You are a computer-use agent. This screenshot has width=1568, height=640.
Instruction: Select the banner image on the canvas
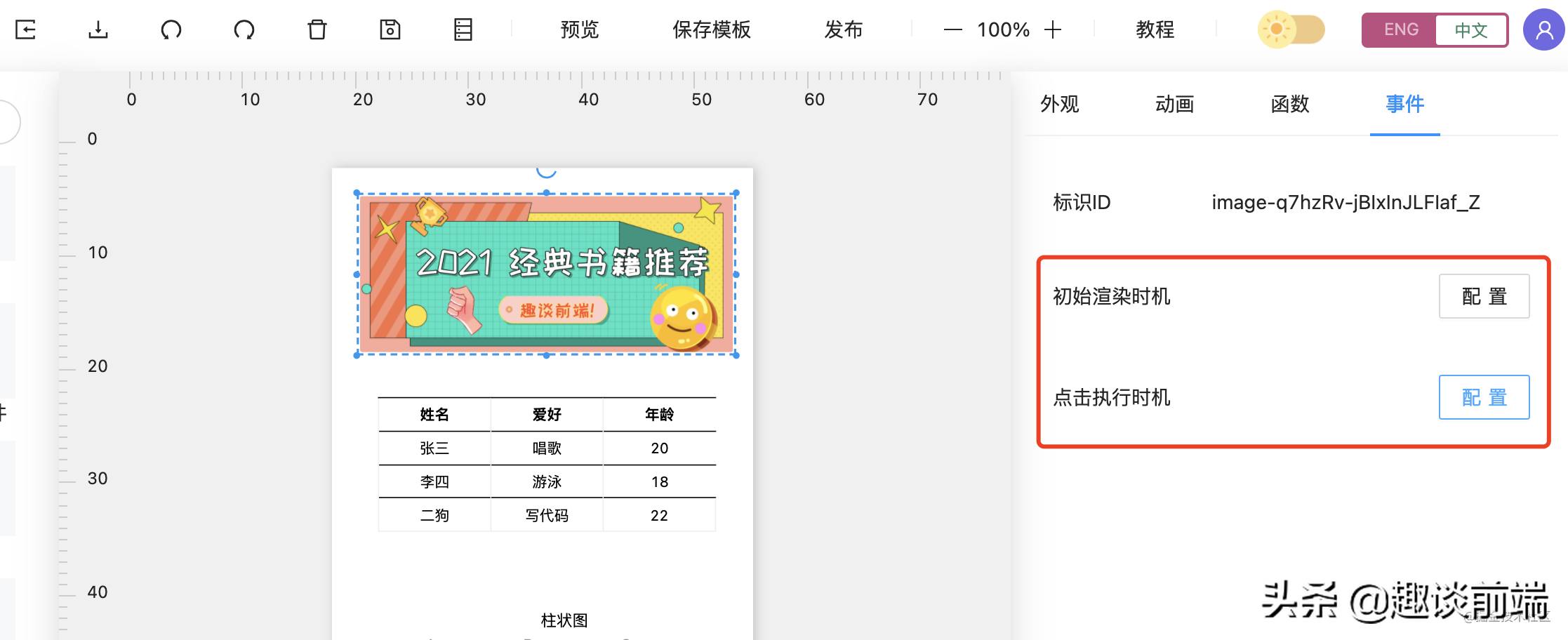pos(547,274)
